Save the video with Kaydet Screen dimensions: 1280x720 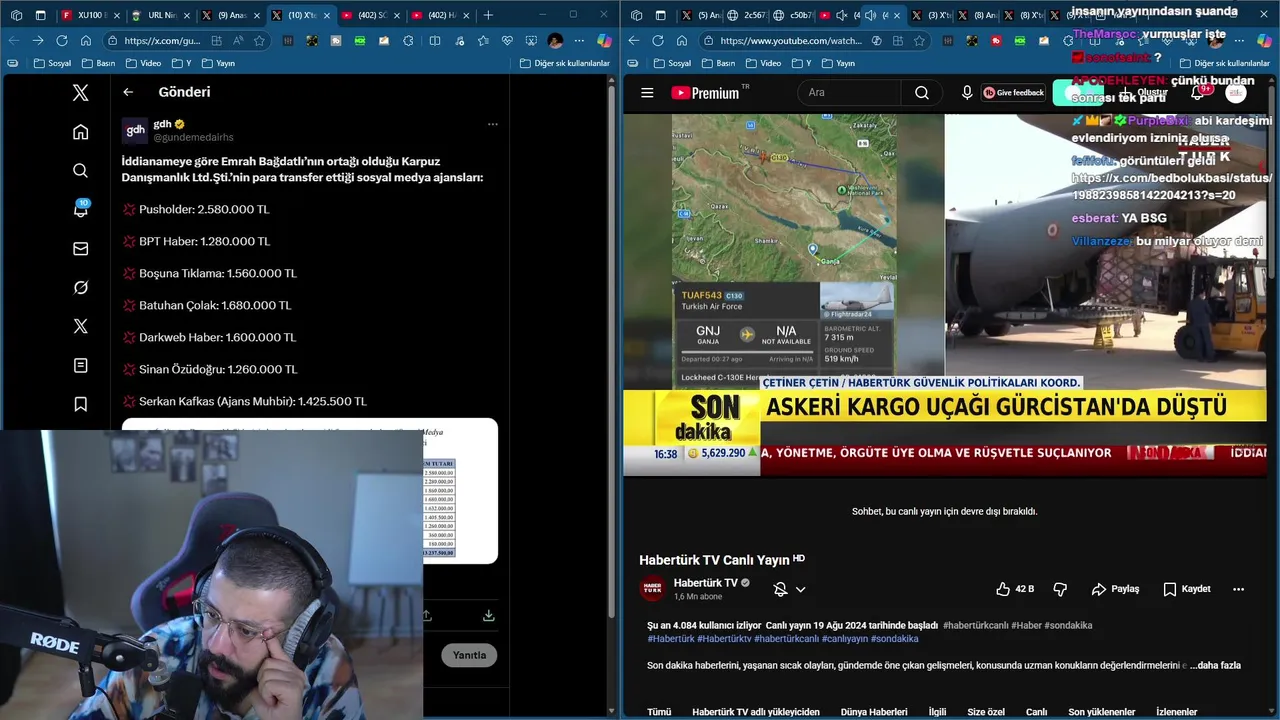pyautogui.click(x=1187, y=589)
